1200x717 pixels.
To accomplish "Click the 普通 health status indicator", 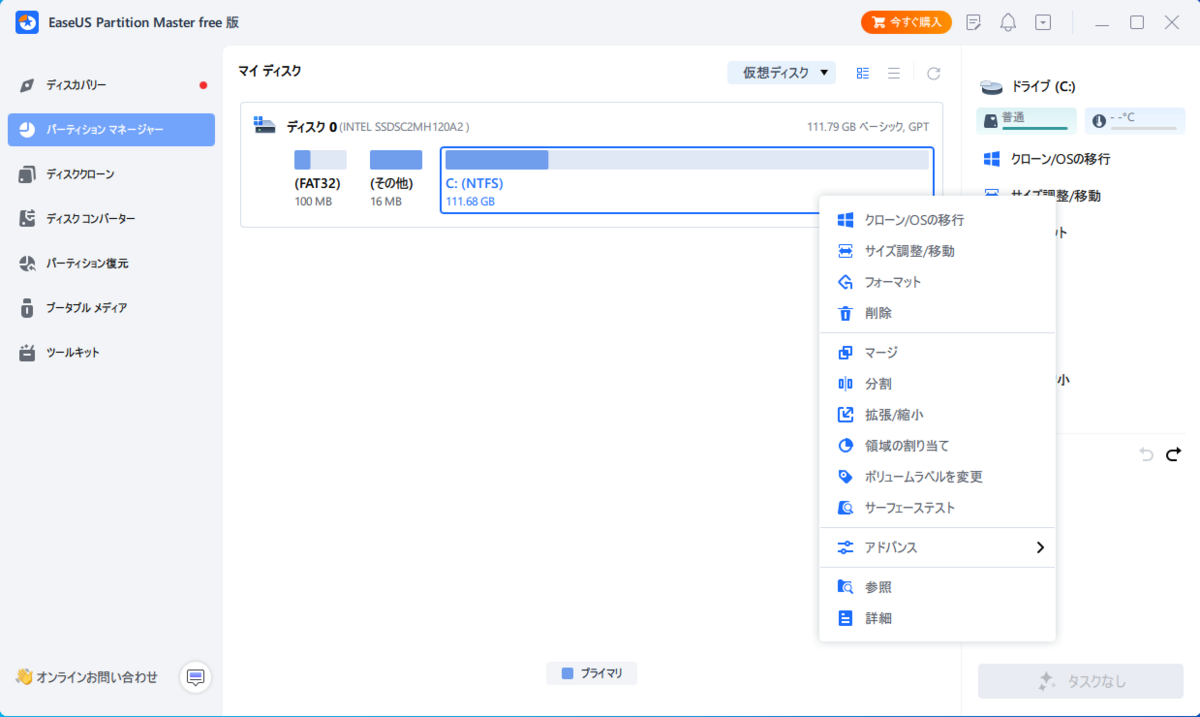I will 1026,120.
